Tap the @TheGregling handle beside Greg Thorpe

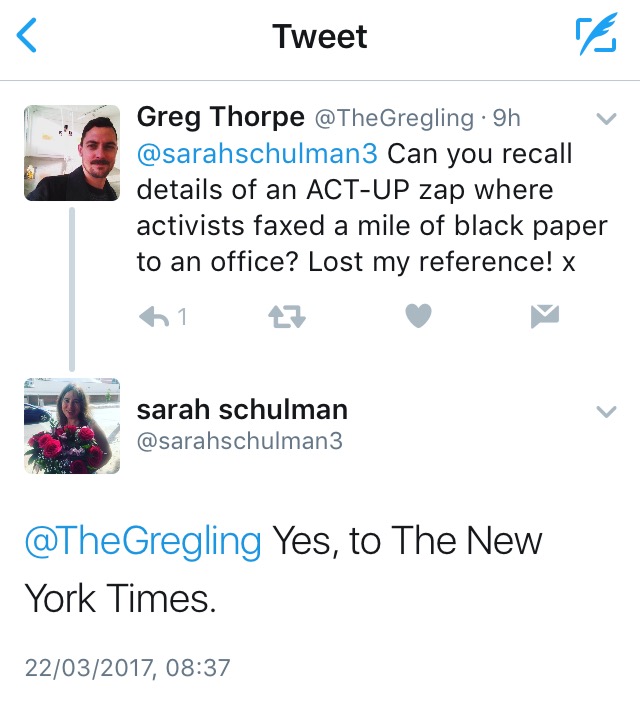pyautogui.click(x=394, y=118)
